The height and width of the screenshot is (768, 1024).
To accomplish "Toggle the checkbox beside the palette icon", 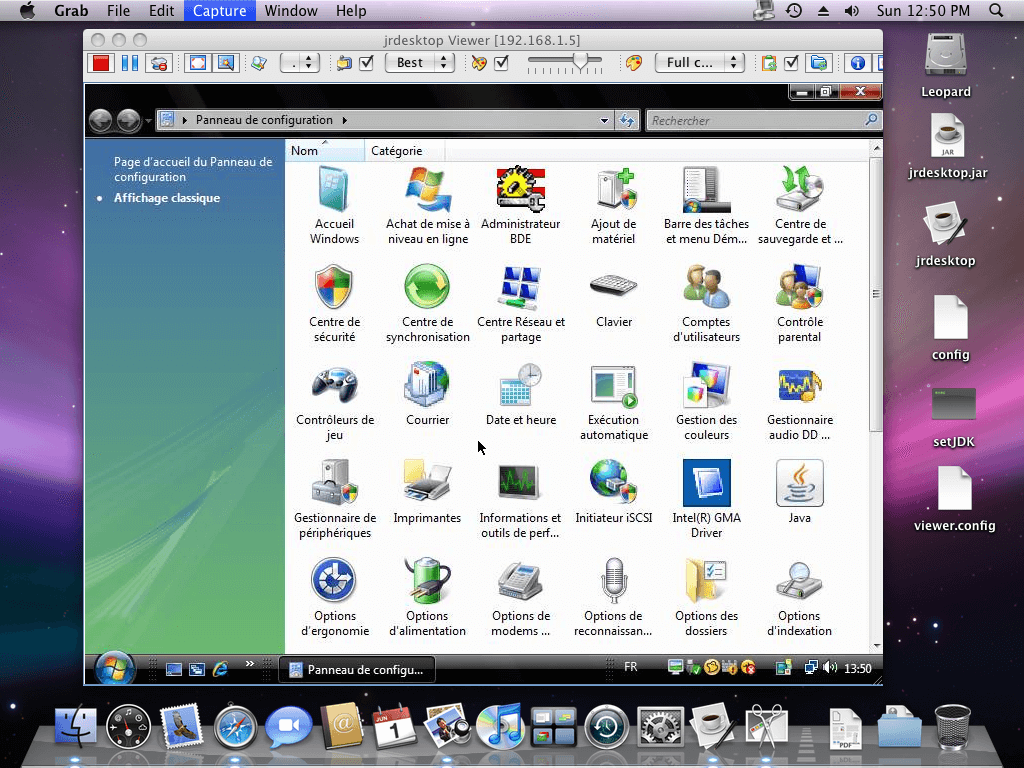I will [501, 62].
